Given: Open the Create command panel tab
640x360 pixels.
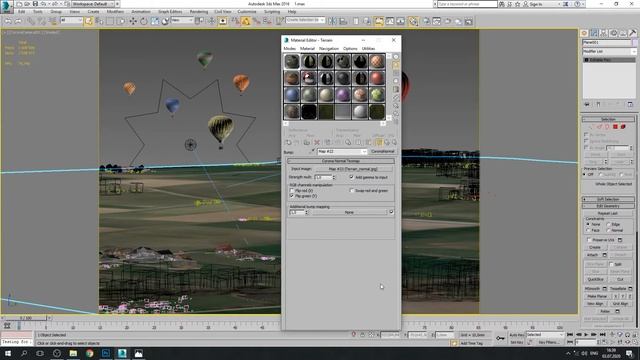Looking at the screenshot, I should 584,33.
